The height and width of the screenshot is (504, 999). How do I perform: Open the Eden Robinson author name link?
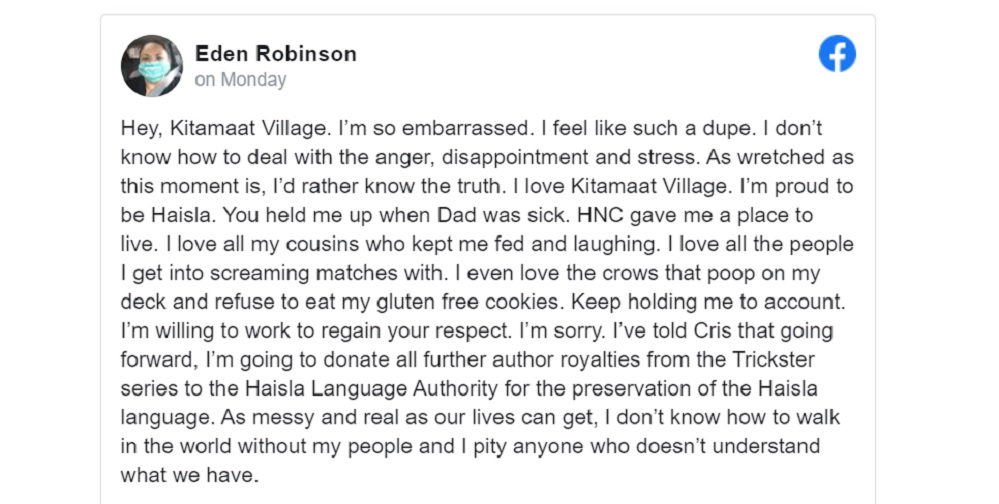click(275, 54)
